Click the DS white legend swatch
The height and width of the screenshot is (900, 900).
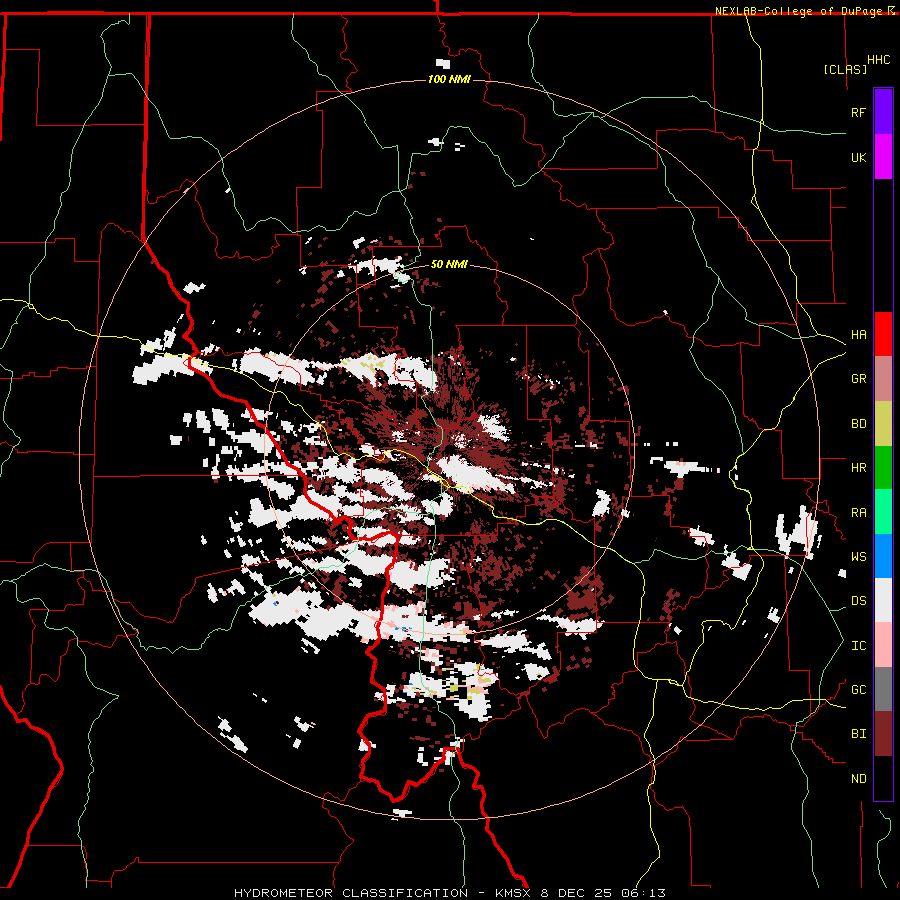click(x=883, y=600)
